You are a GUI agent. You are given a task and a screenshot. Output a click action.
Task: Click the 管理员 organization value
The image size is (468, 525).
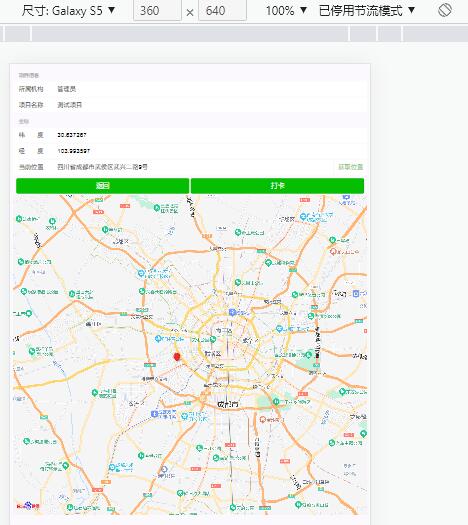click(x=67, y=89)
